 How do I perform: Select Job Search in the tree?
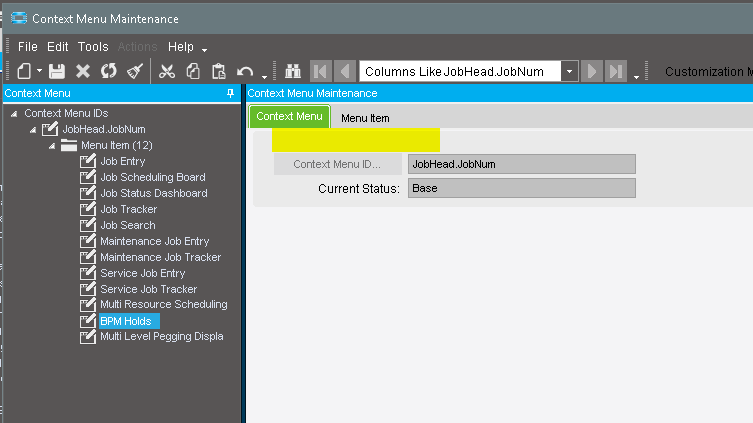coord(128,225)
